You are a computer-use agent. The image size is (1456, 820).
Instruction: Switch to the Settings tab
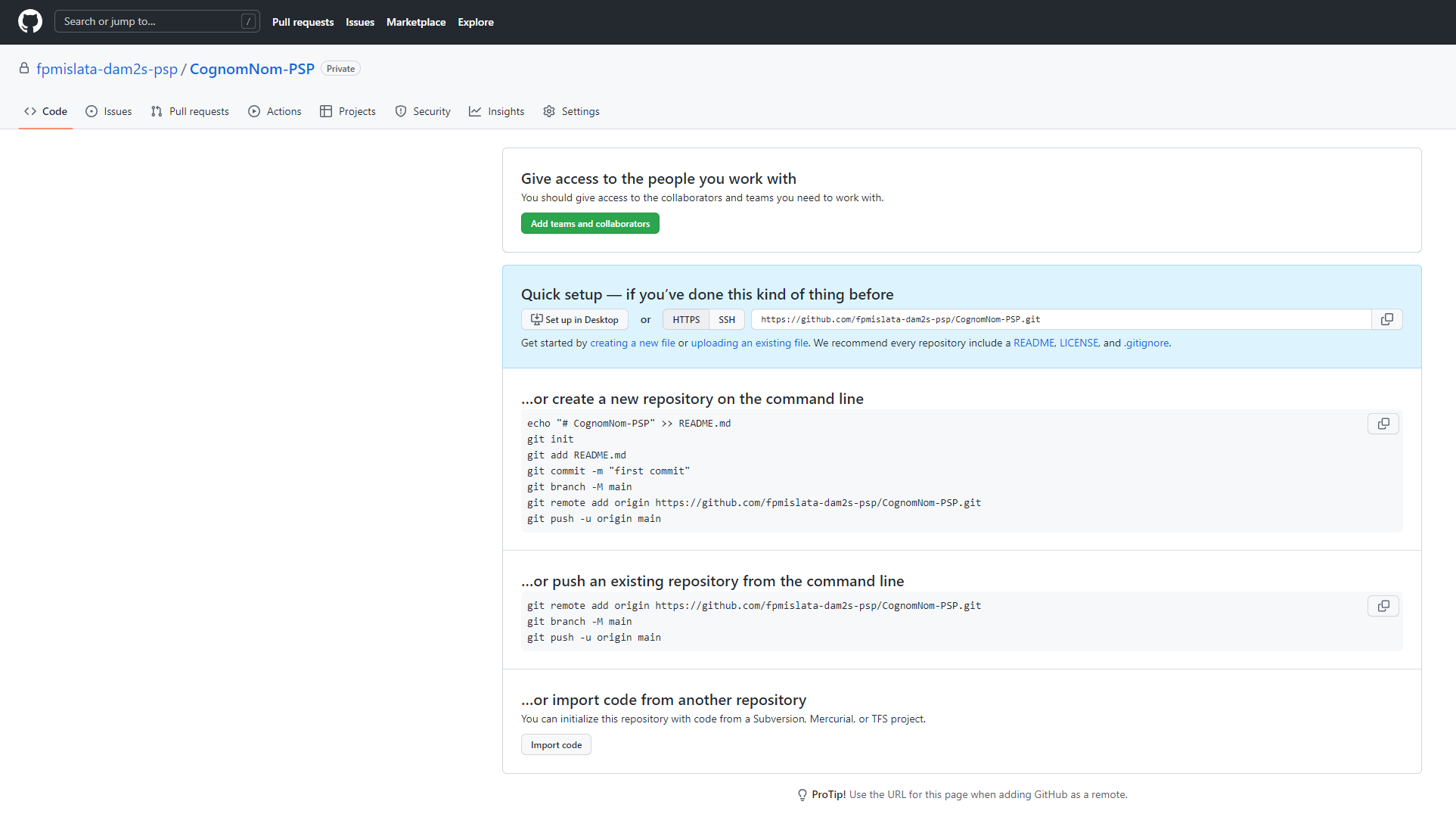(x=571, y=111)
